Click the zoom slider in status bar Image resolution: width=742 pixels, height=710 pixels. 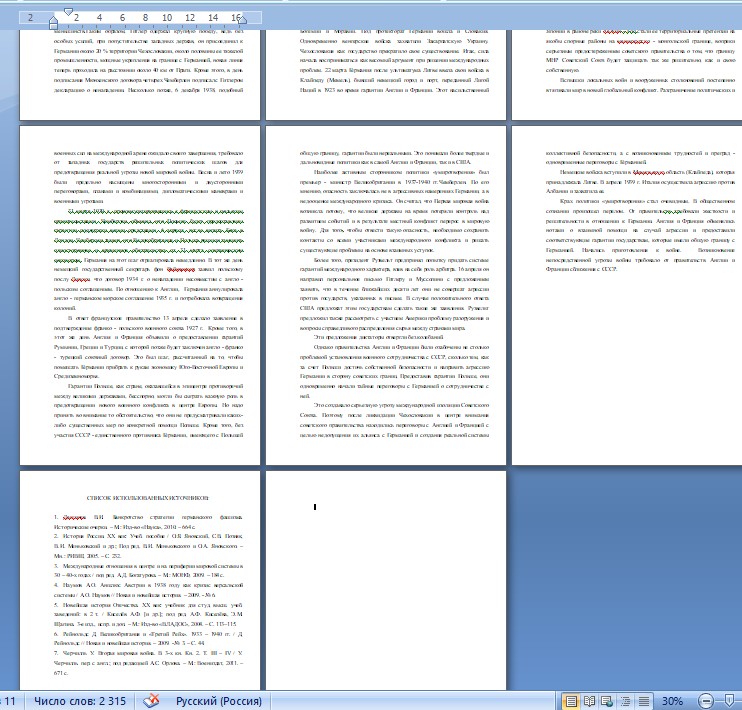(730, 700)
